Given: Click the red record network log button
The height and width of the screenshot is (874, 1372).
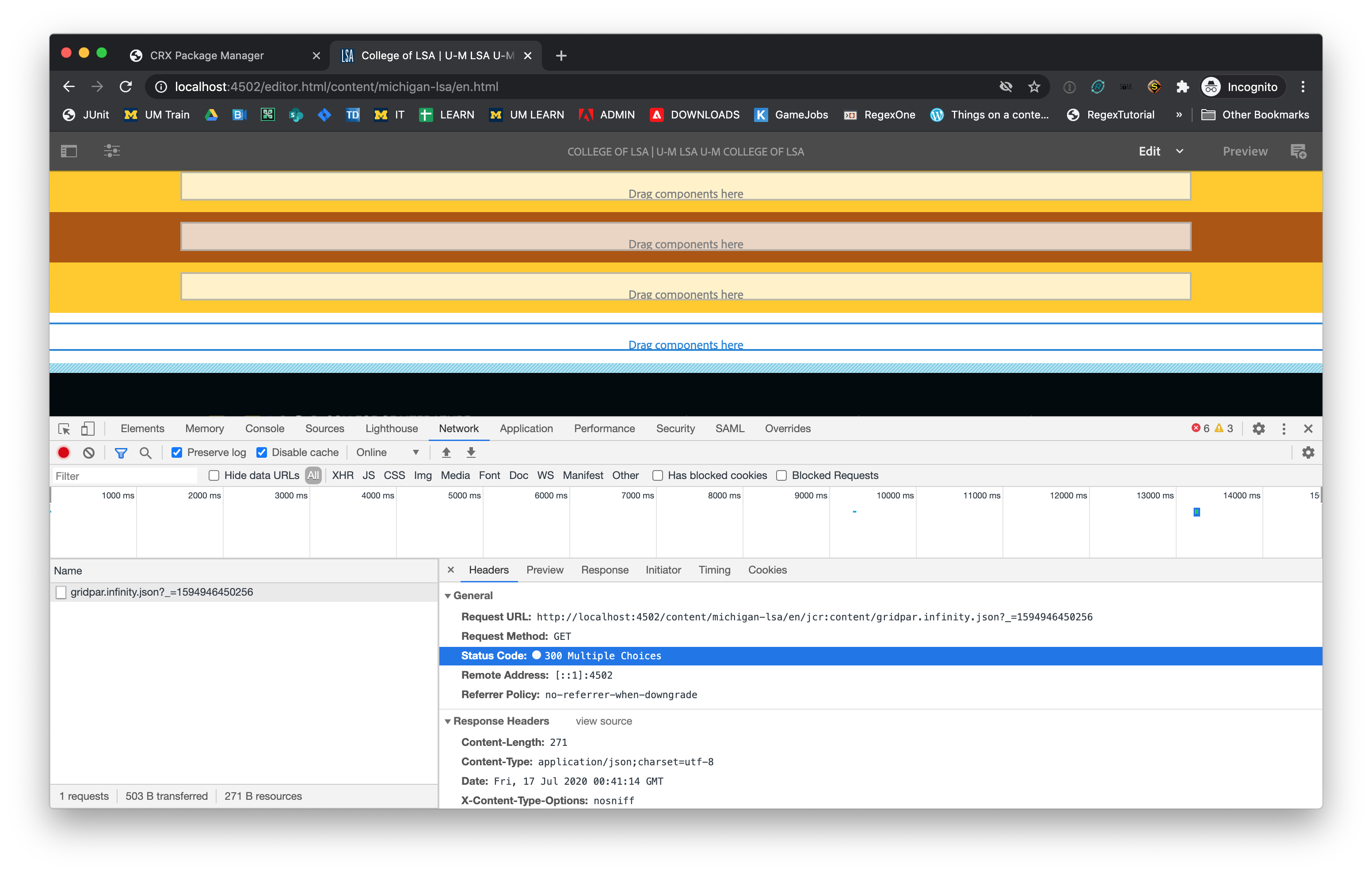Looking at the screenshot, I should click(x=64, y=452).
